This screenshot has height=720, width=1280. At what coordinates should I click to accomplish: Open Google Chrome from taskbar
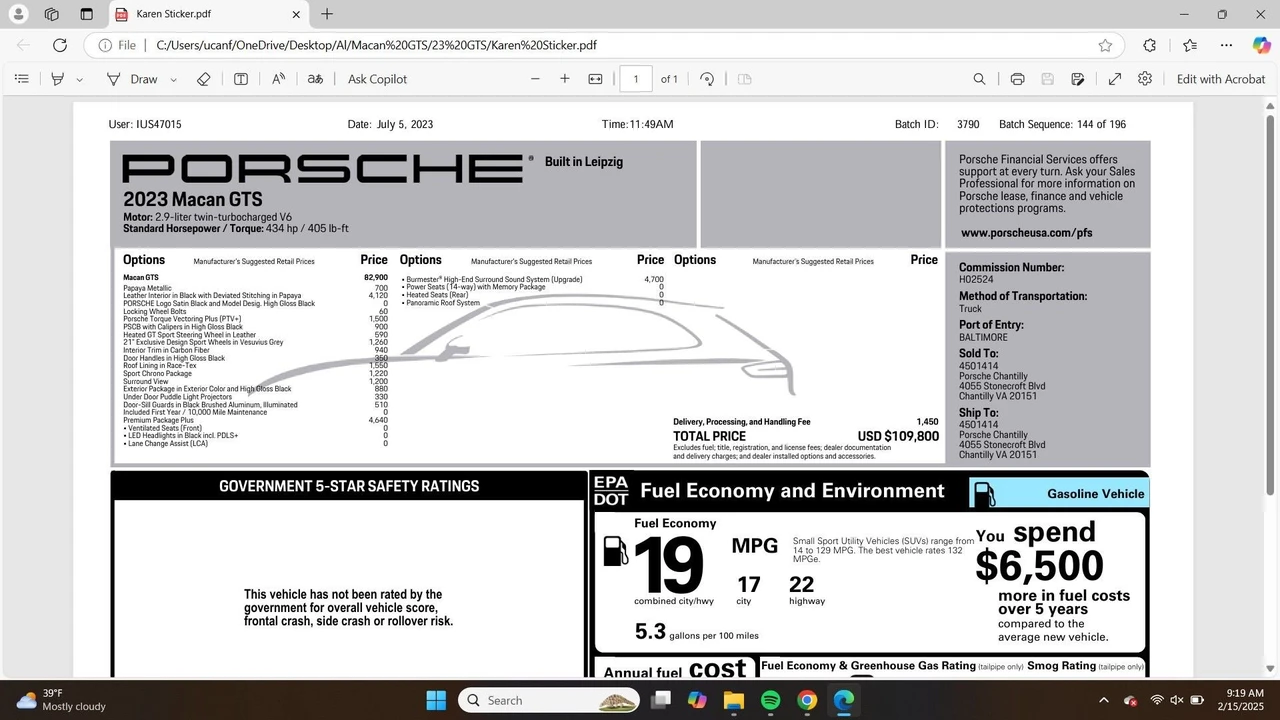point(807,700)
